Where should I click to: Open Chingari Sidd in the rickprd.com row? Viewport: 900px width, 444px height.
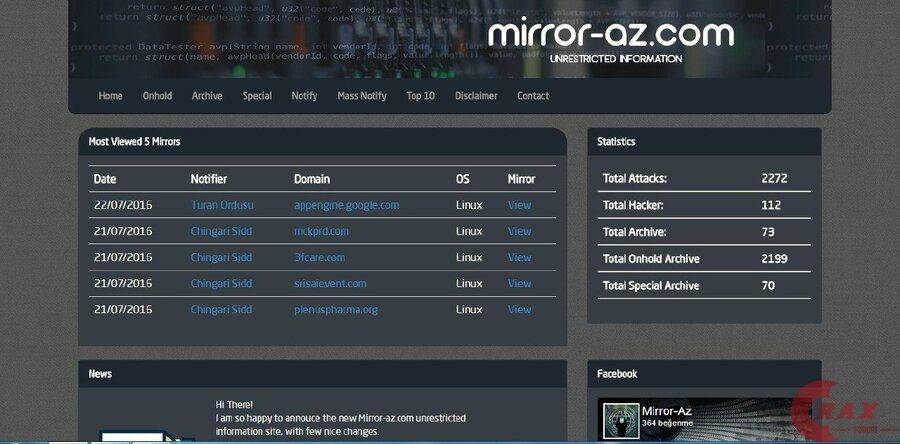221,232
